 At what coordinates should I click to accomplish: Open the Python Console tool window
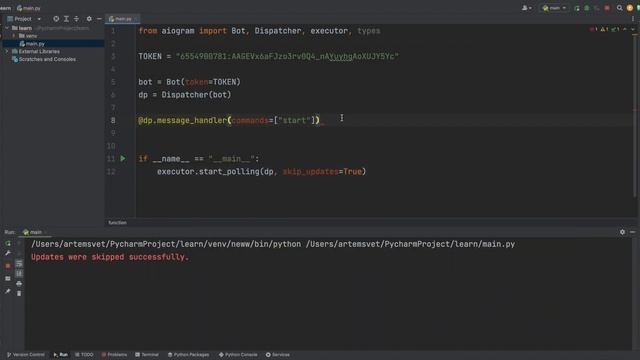click(x=238, y=355)
